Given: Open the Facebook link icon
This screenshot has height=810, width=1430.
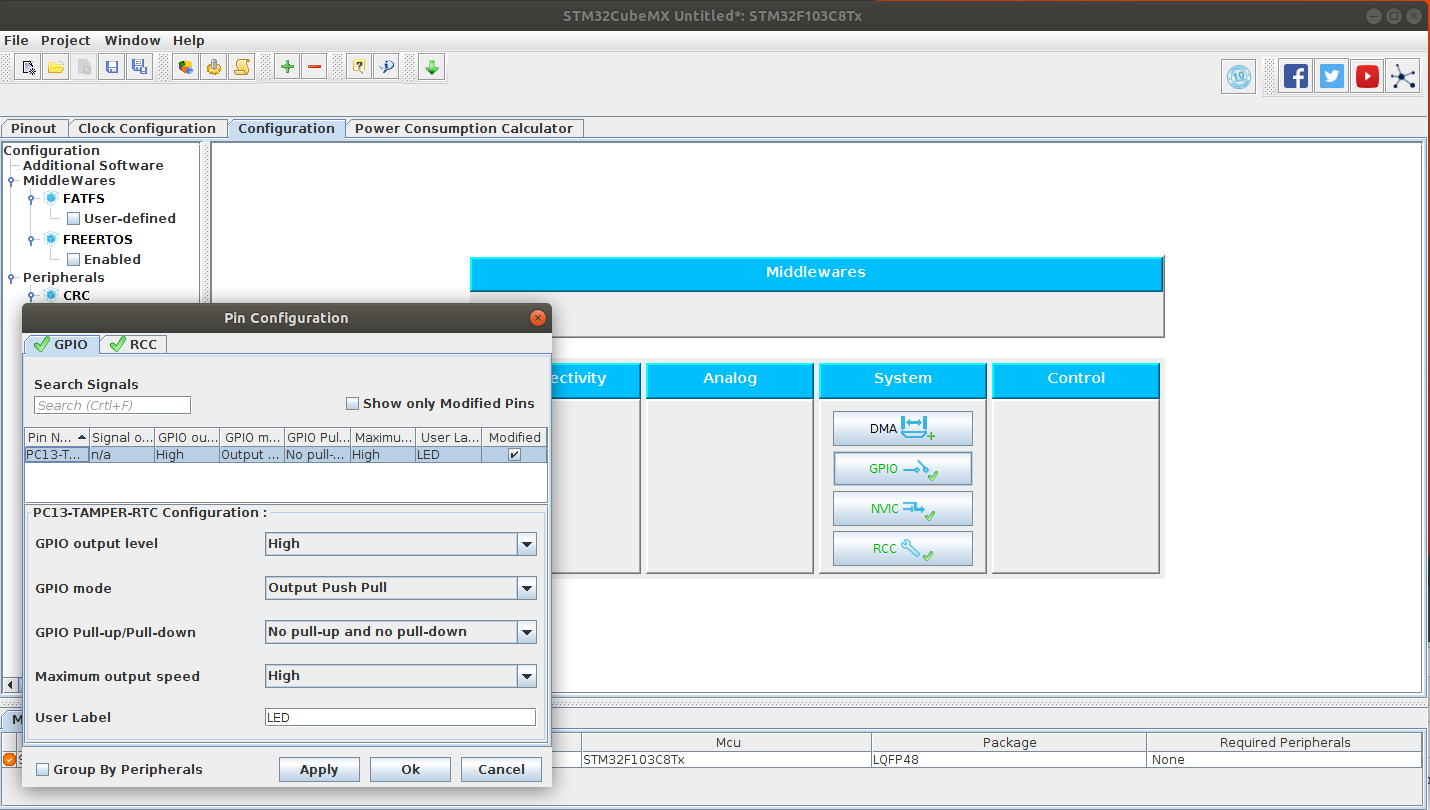Looking at the screenshot, I should point(1296,76).
